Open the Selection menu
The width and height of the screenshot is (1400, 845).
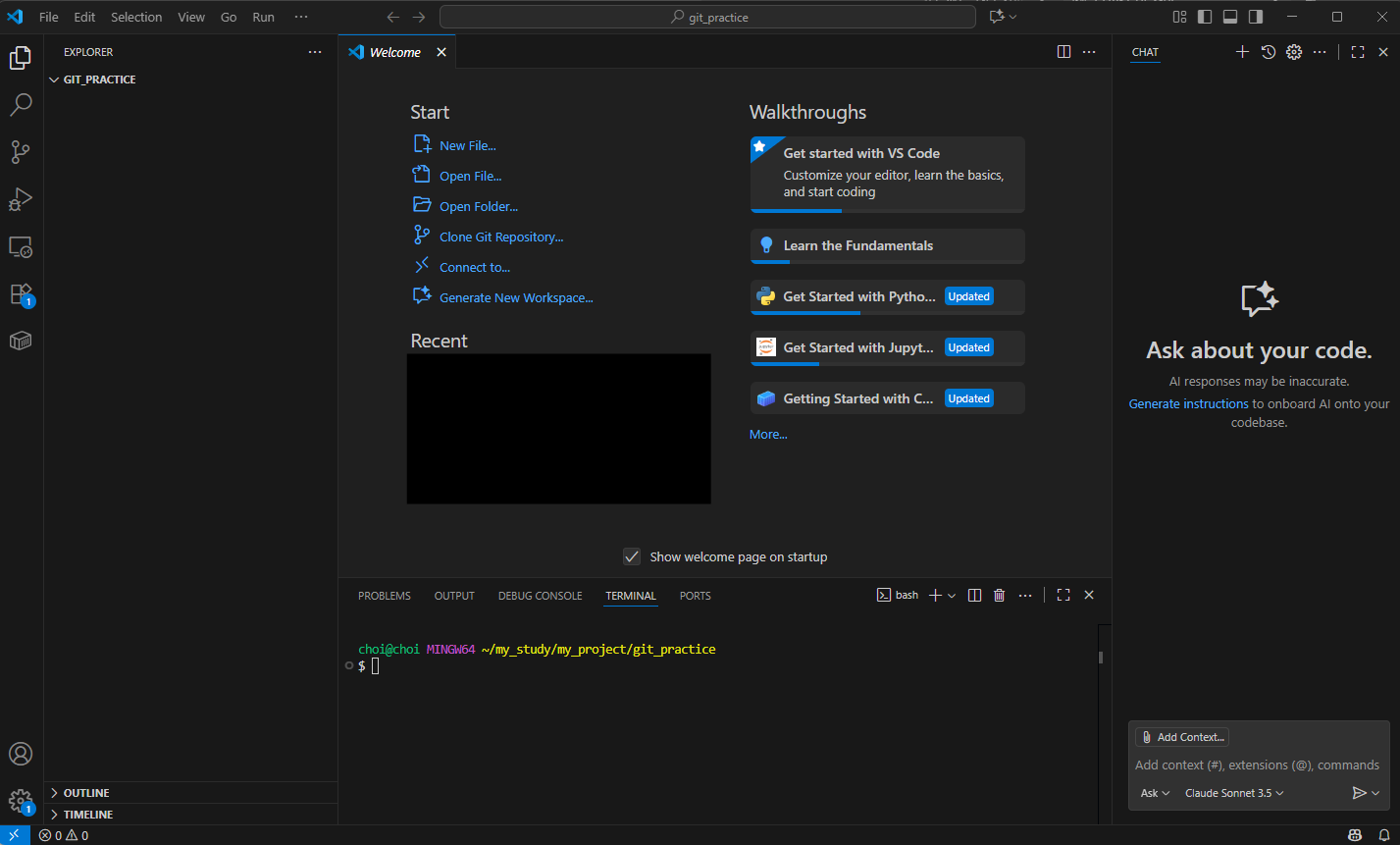point(136,17)
